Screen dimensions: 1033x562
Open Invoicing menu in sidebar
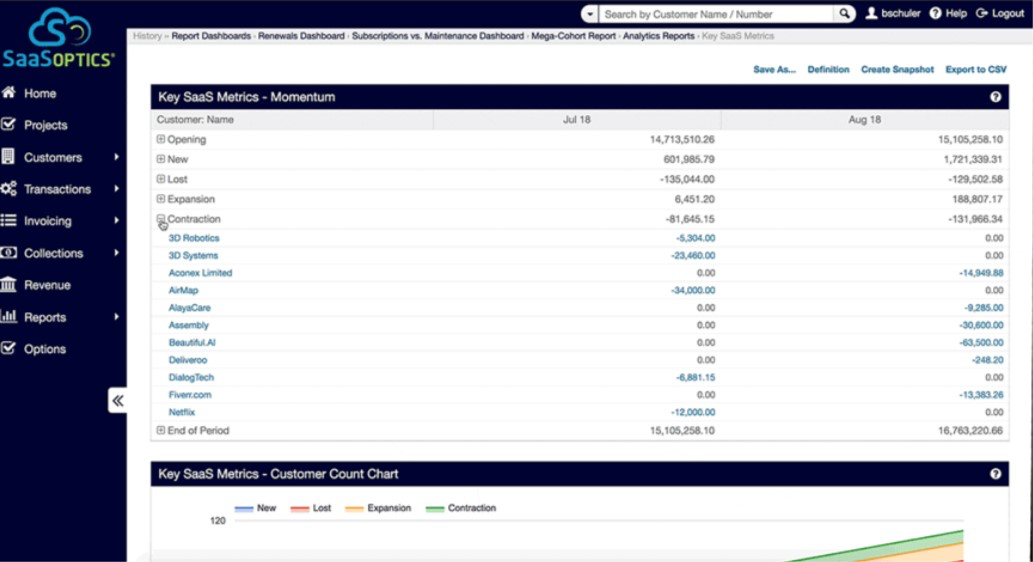[x=47, y=221]
